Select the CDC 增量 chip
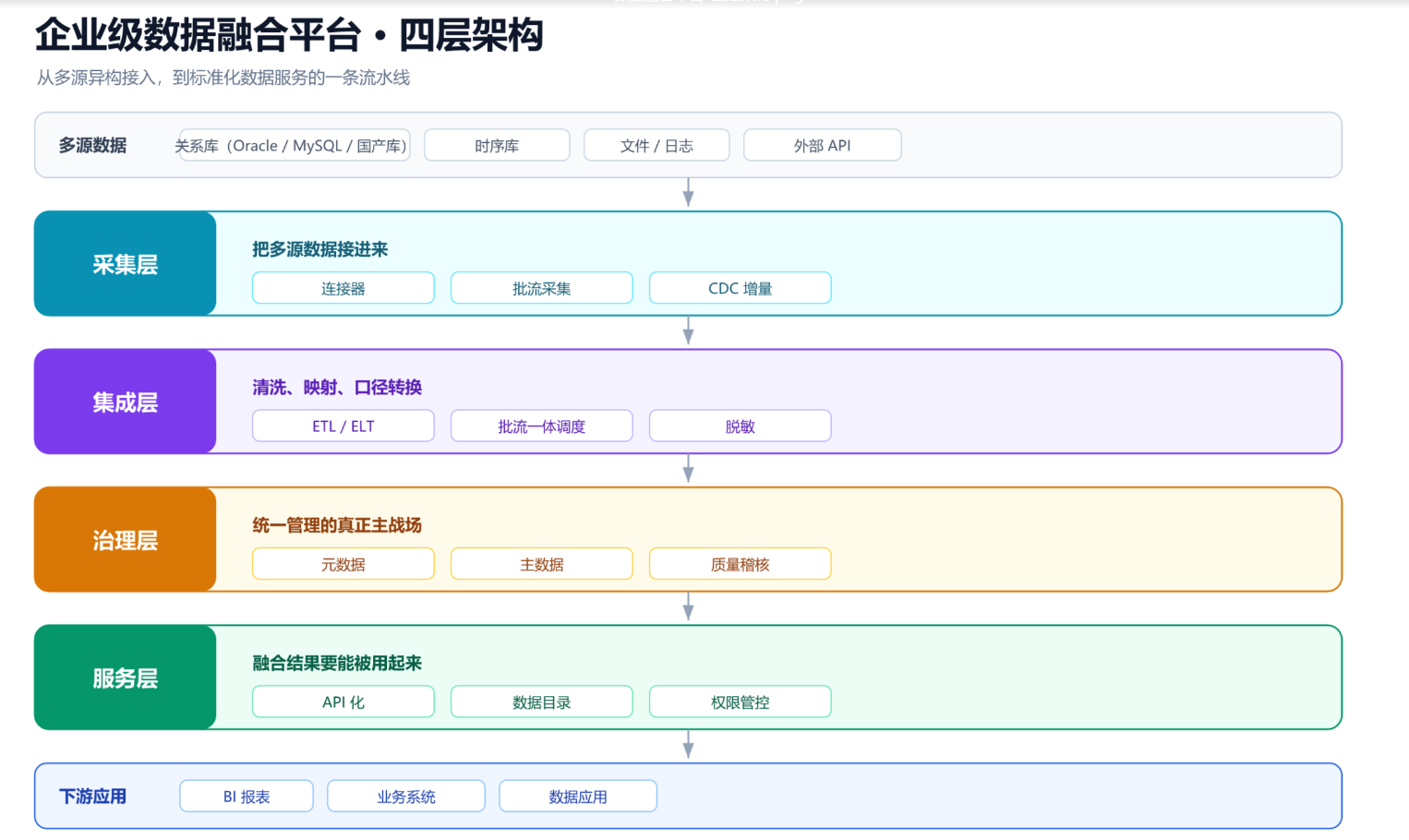The height and width of the screenshot is (840, 1409). coord(741,288)
